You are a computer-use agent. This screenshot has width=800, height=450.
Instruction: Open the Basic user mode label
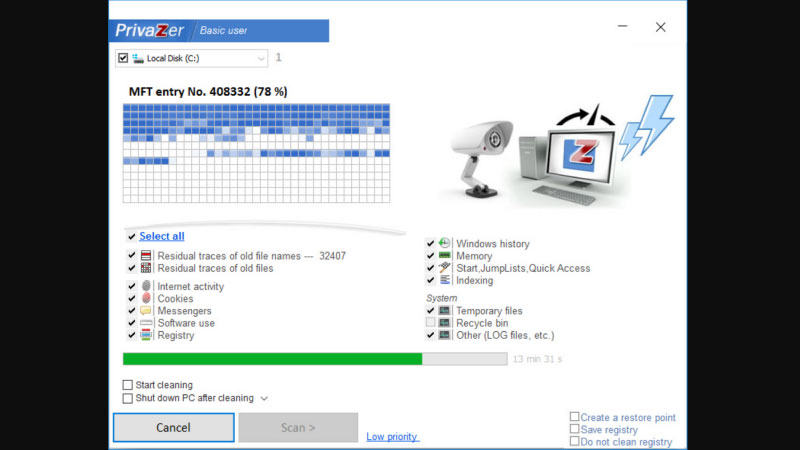coord(225,30)
